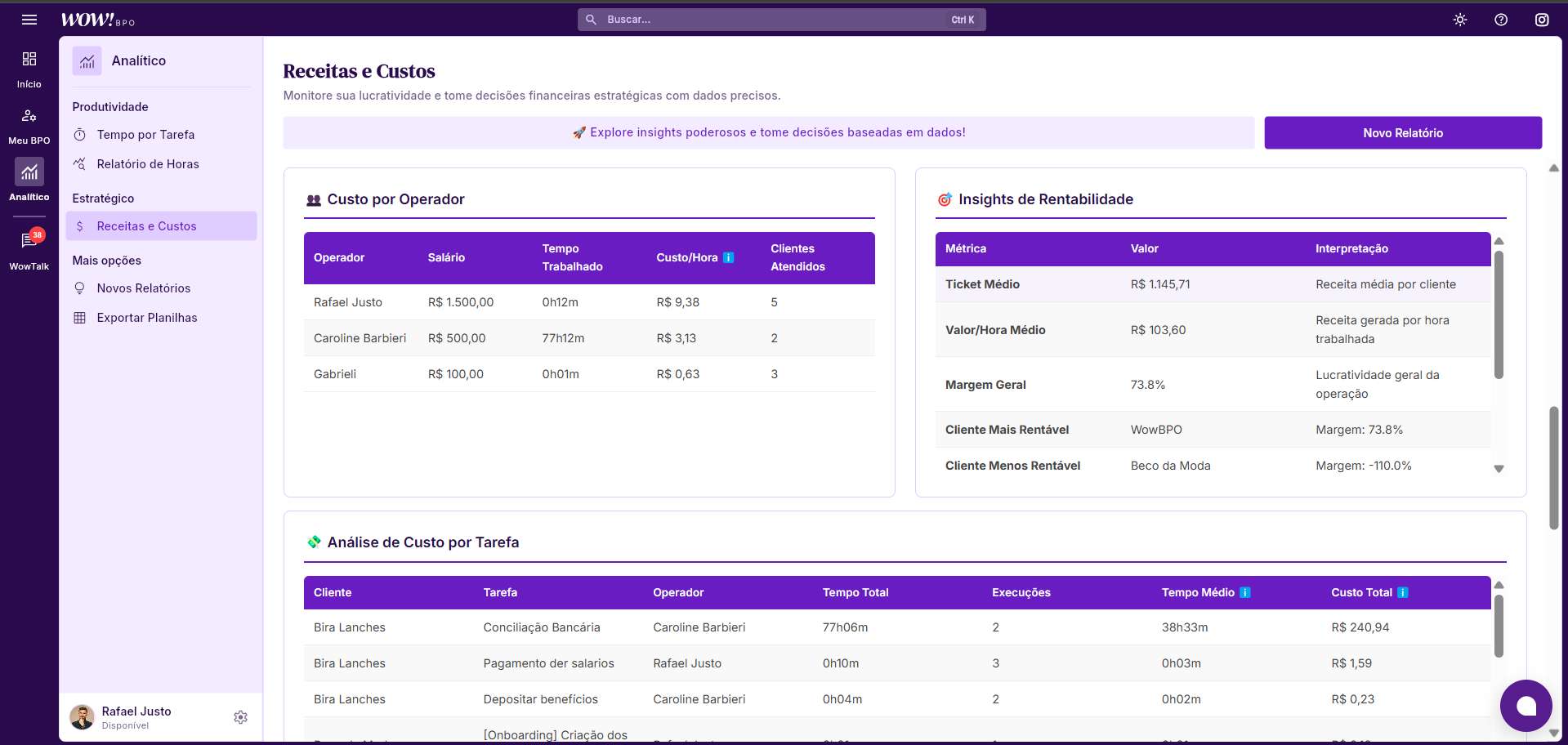Open the floating chat bubble button
The width and height of the screenshot is (1568, 745).
[x=1526, y=706]
